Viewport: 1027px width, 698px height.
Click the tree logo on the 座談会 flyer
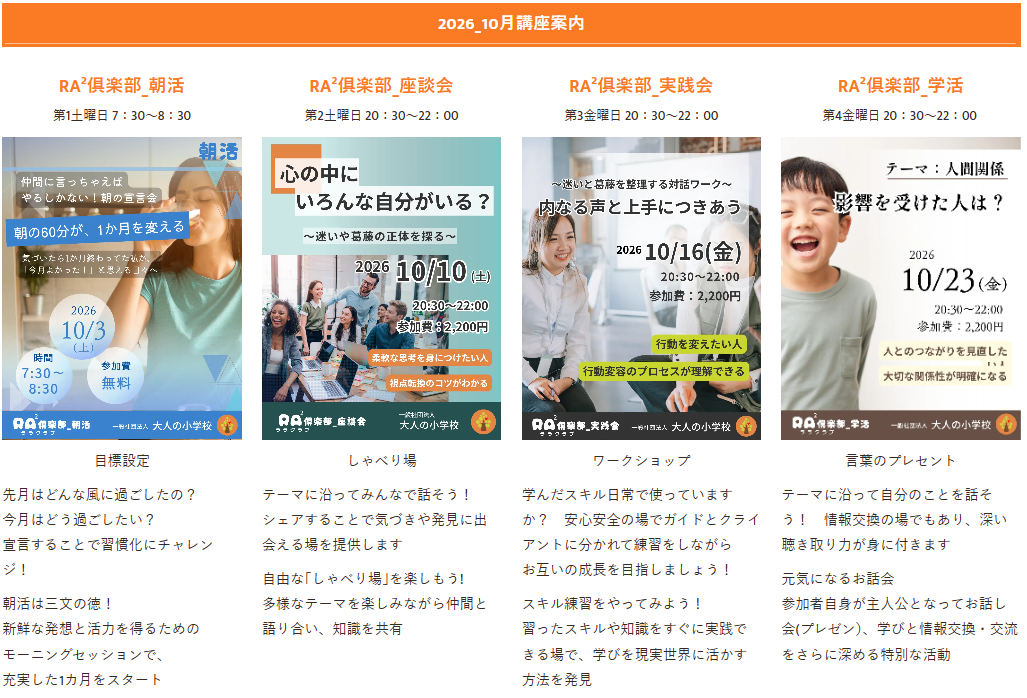[x=483, y=422]
